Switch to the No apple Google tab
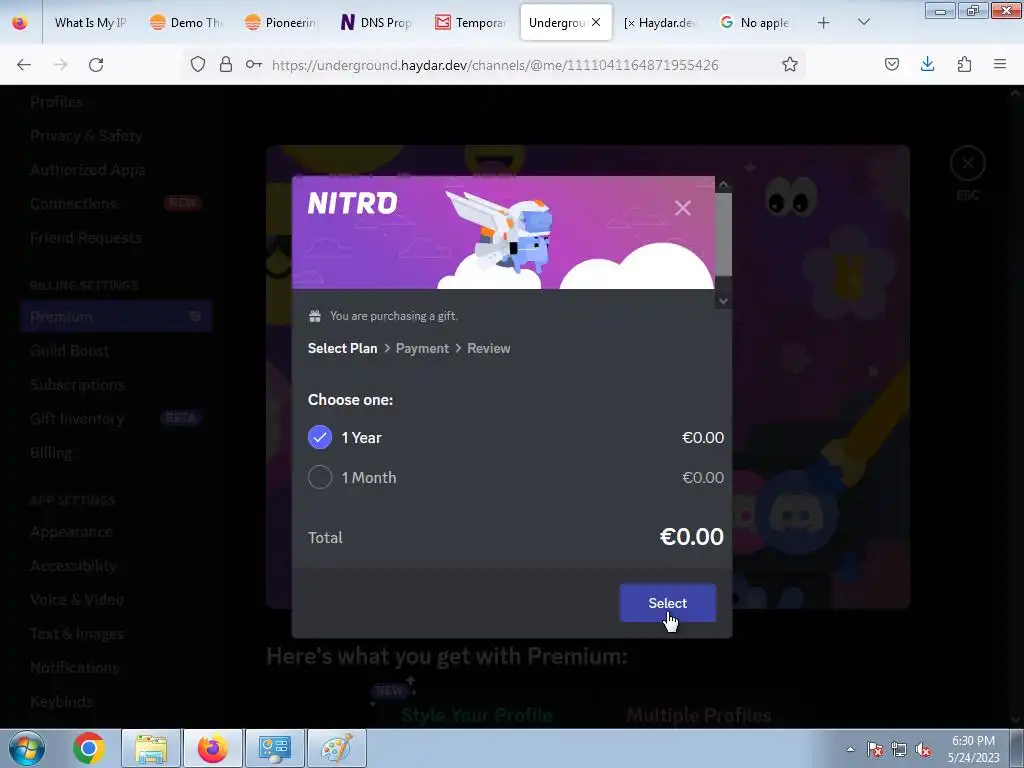 (x=756, y=23)
